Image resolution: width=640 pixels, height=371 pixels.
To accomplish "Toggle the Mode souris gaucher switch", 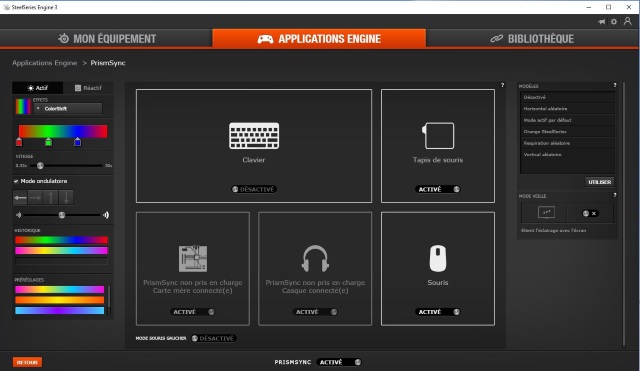I will click(x=214, y=338).
